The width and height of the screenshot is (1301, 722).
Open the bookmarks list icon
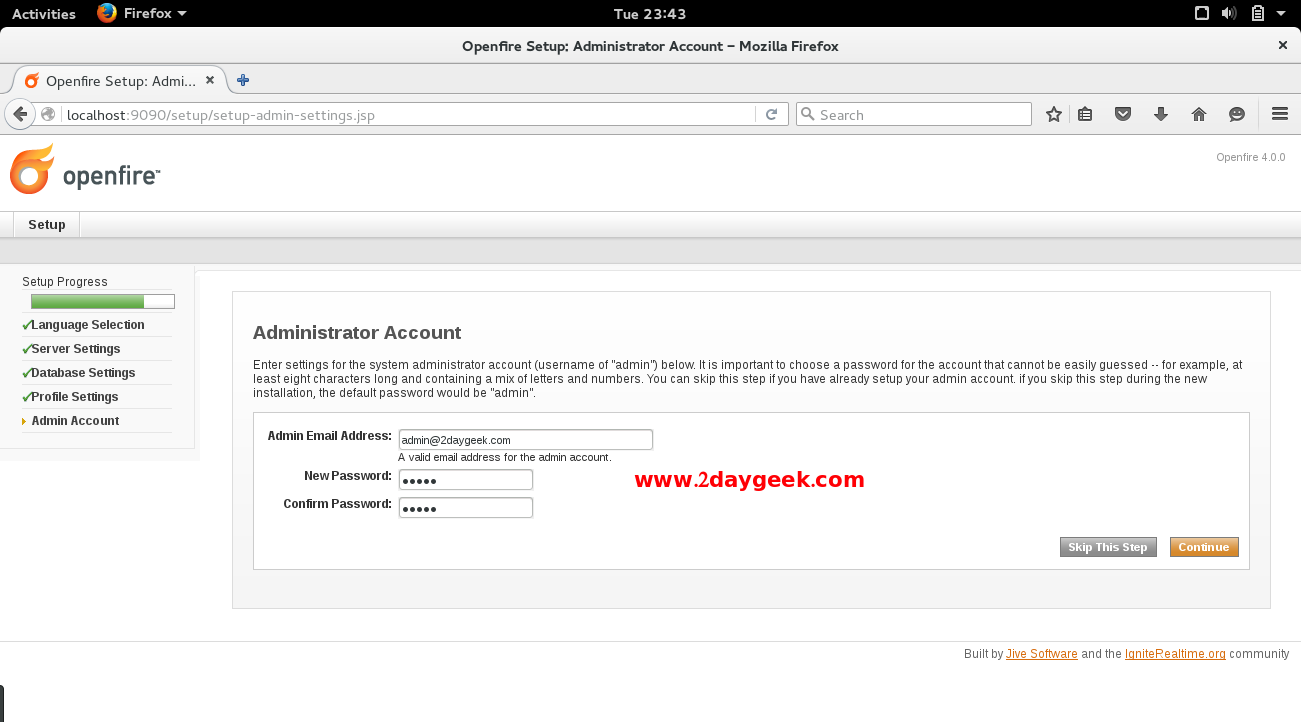1085,114
